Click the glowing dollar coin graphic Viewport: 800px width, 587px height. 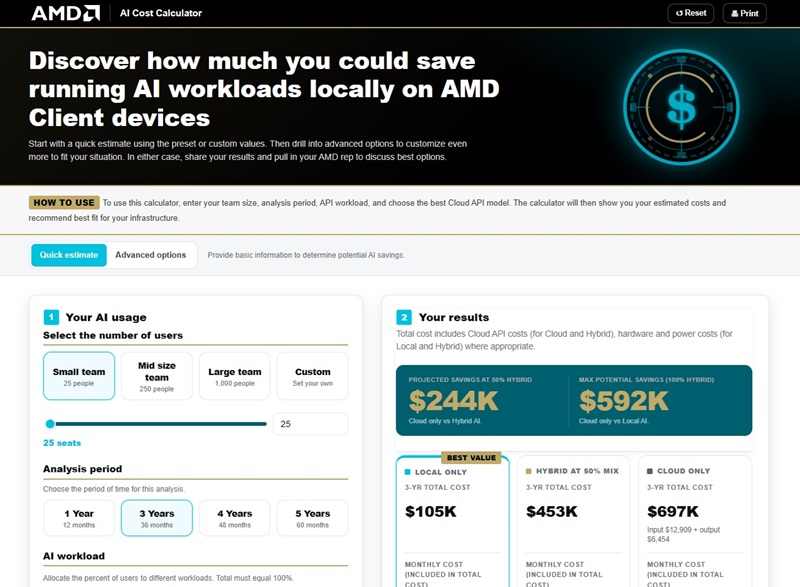682,107
